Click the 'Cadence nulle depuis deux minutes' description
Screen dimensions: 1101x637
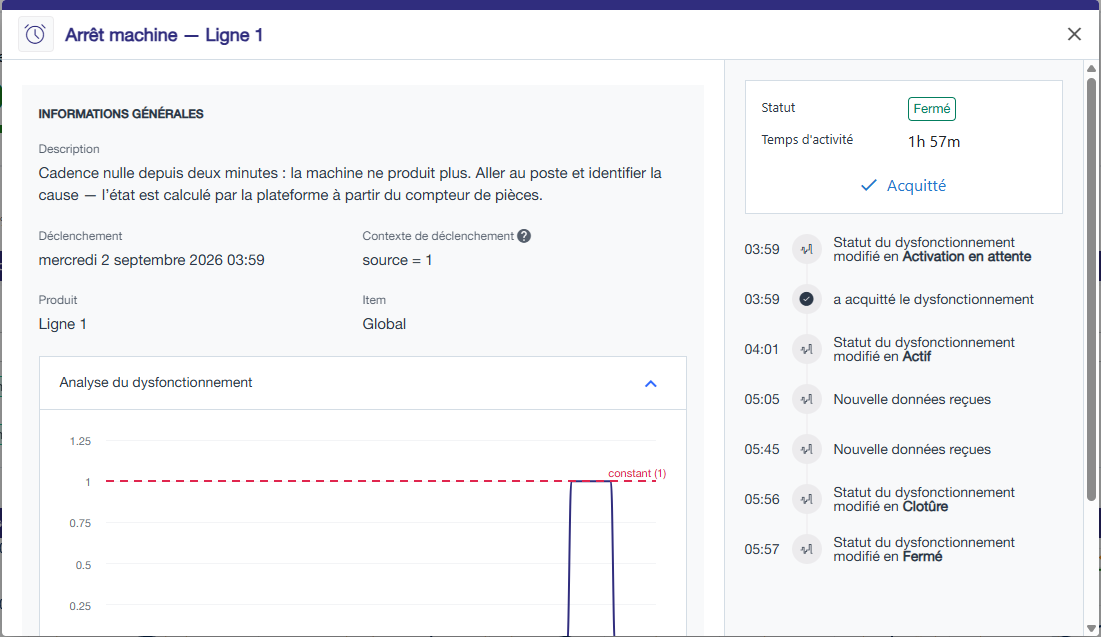pyautogui.click(x=350, y=183)
